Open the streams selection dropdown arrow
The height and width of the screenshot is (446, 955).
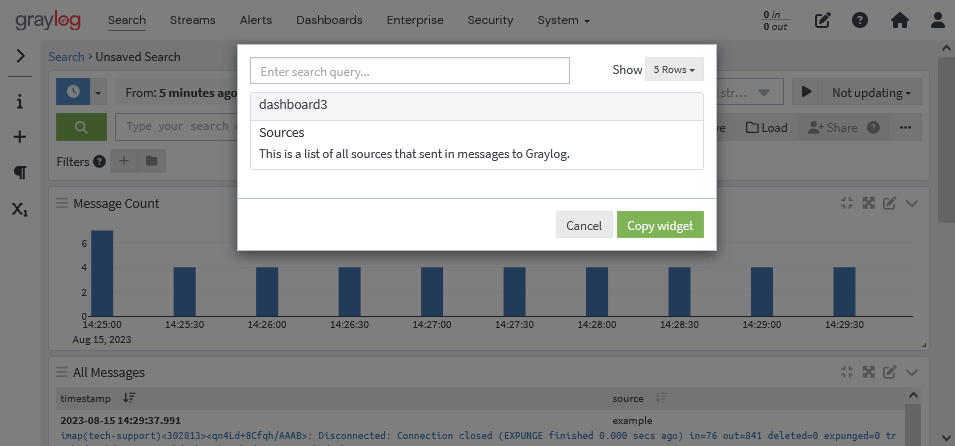click(764, 93)
